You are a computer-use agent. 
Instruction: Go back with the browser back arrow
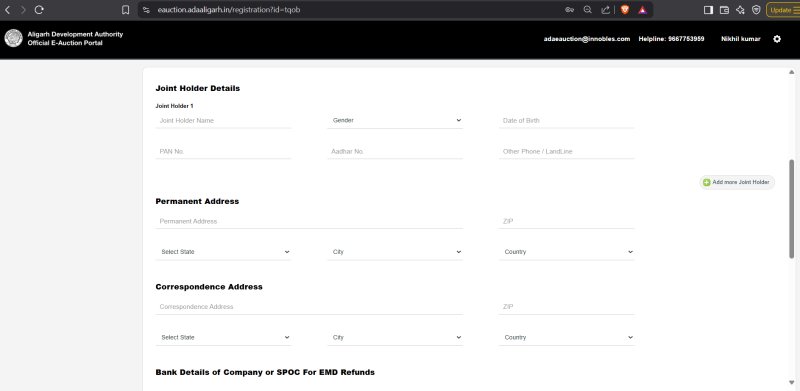pyautogui.click(x=8, y=10)
